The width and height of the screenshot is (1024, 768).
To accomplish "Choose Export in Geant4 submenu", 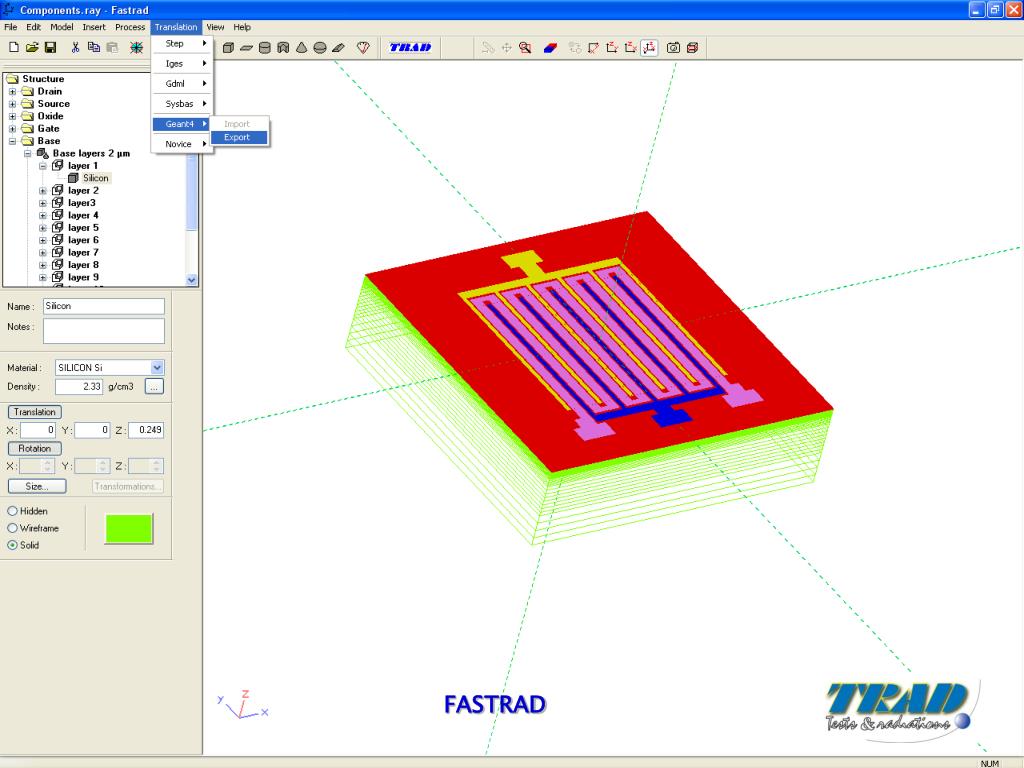I will click(x=239, y=137).
